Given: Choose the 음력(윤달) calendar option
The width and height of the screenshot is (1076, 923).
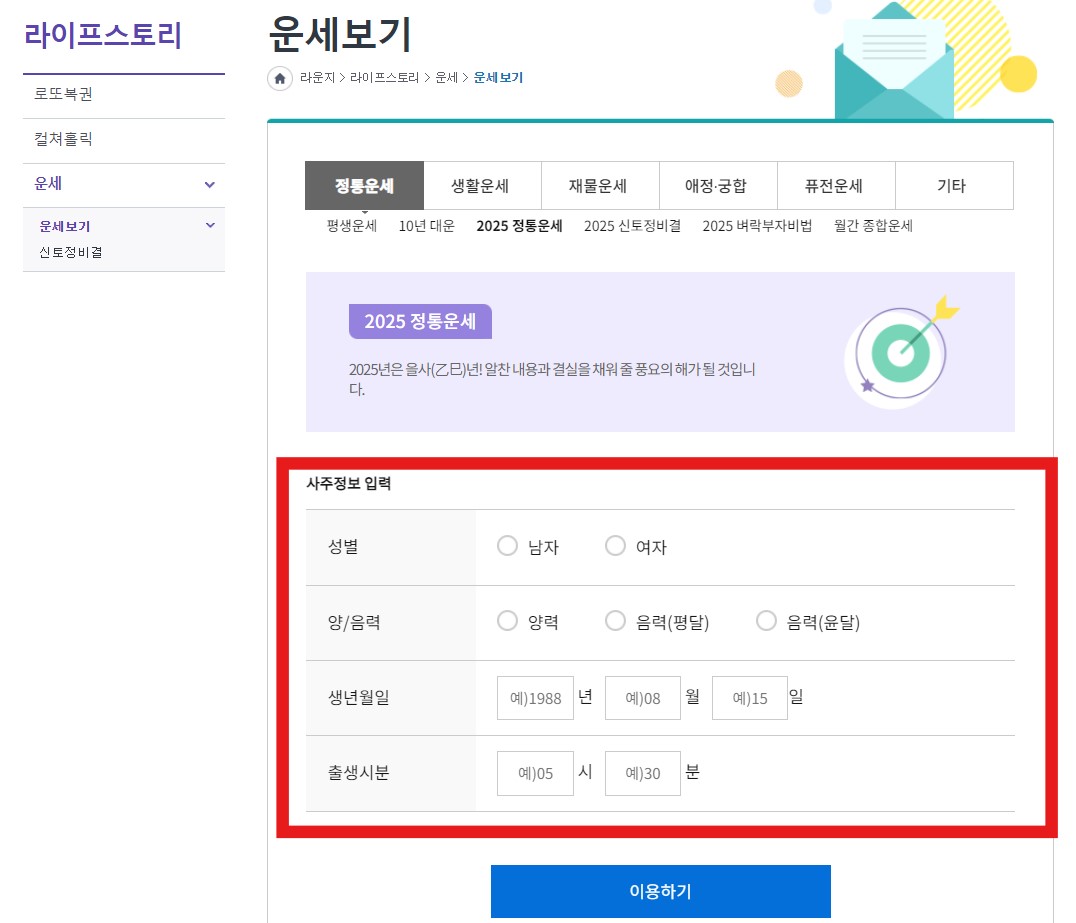Looking at the screenshot, I should (x=766, y=621).
